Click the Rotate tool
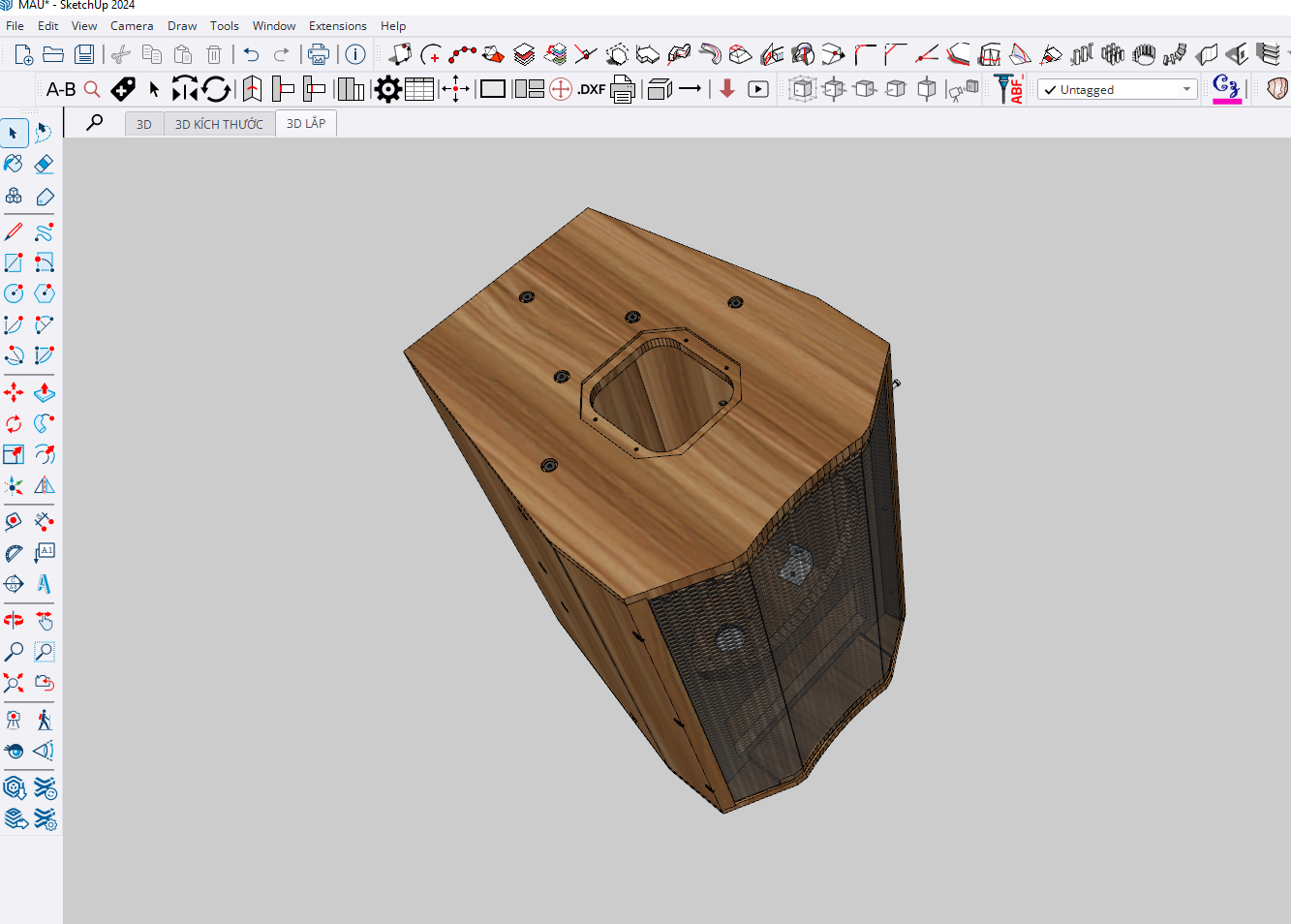1291x924 pixels. [x=14, y=424]
